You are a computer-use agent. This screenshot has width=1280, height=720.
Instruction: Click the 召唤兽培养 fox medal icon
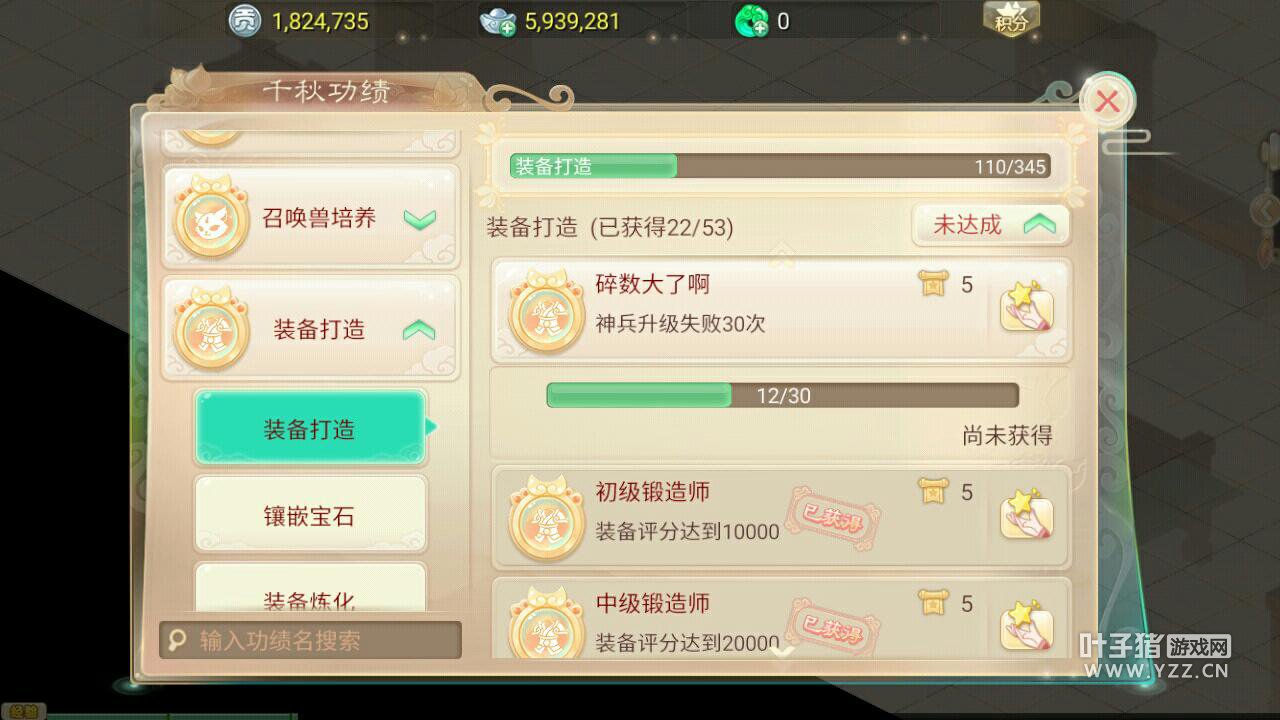(210, 219)
